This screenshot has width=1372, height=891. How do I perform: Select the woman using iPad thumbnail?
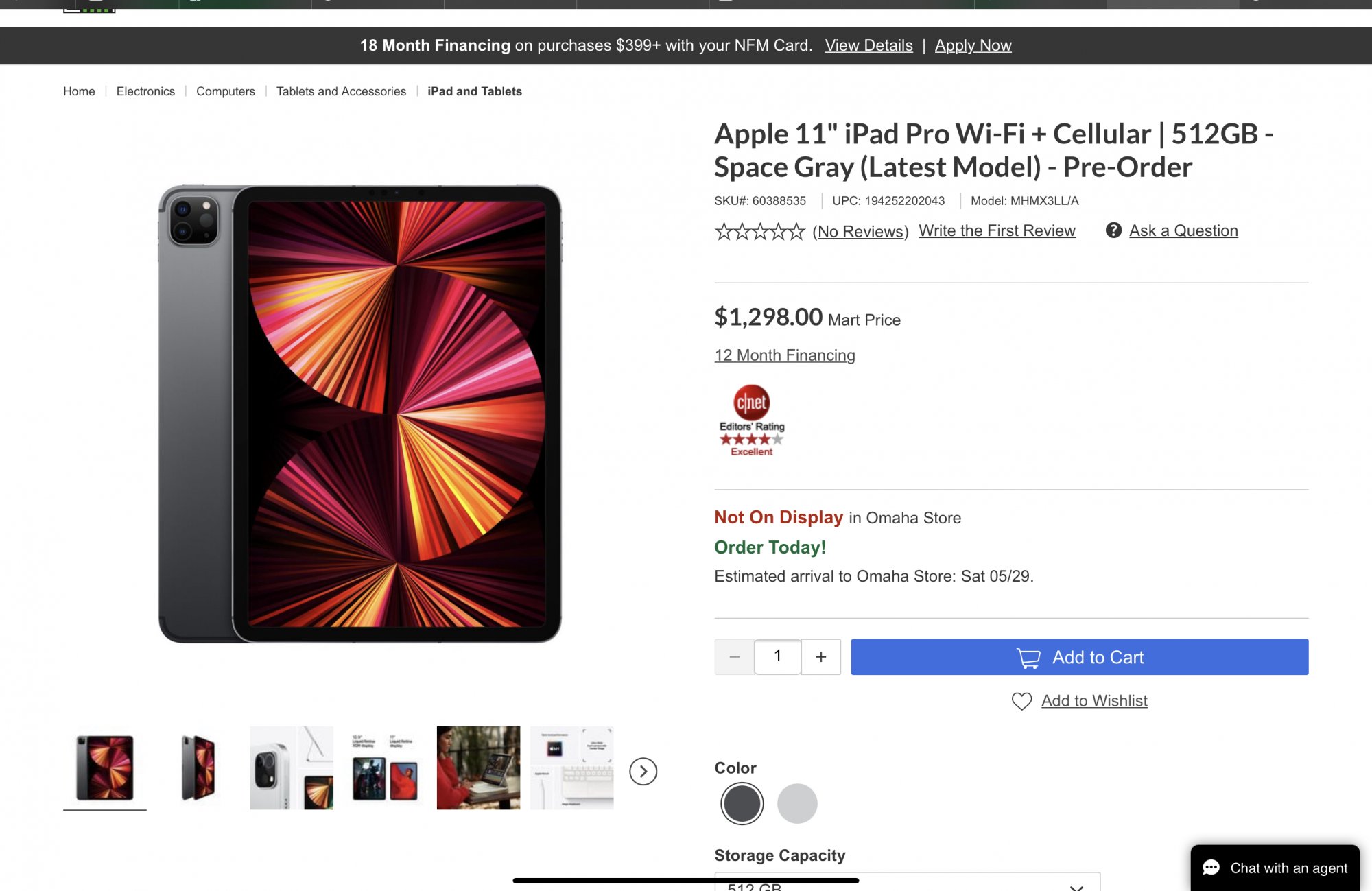pyautogui.click(x=478, y=768)
